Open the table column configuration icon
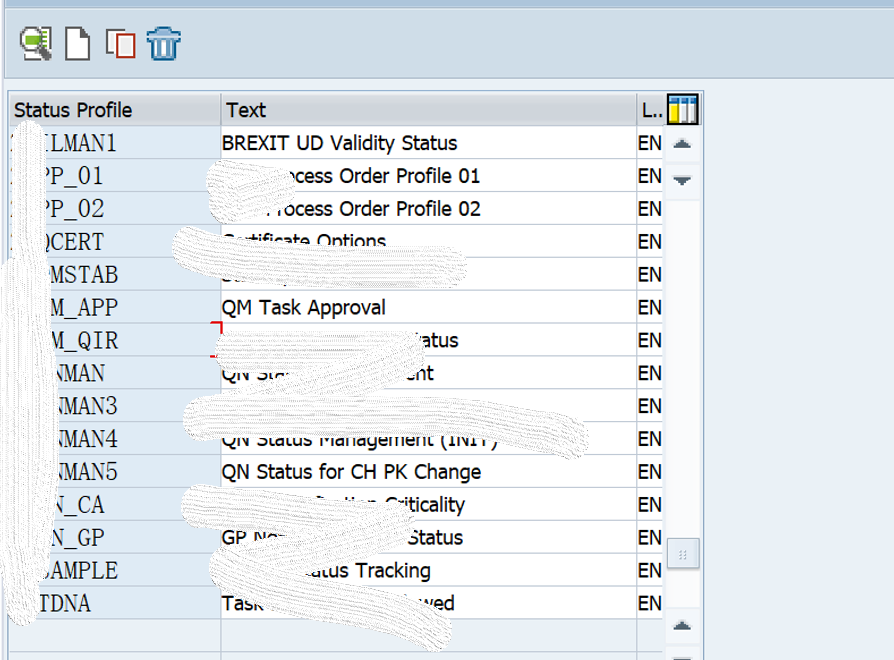Image resolution: width=894 pixels, height=660 pixels. (x=682, y=109)
